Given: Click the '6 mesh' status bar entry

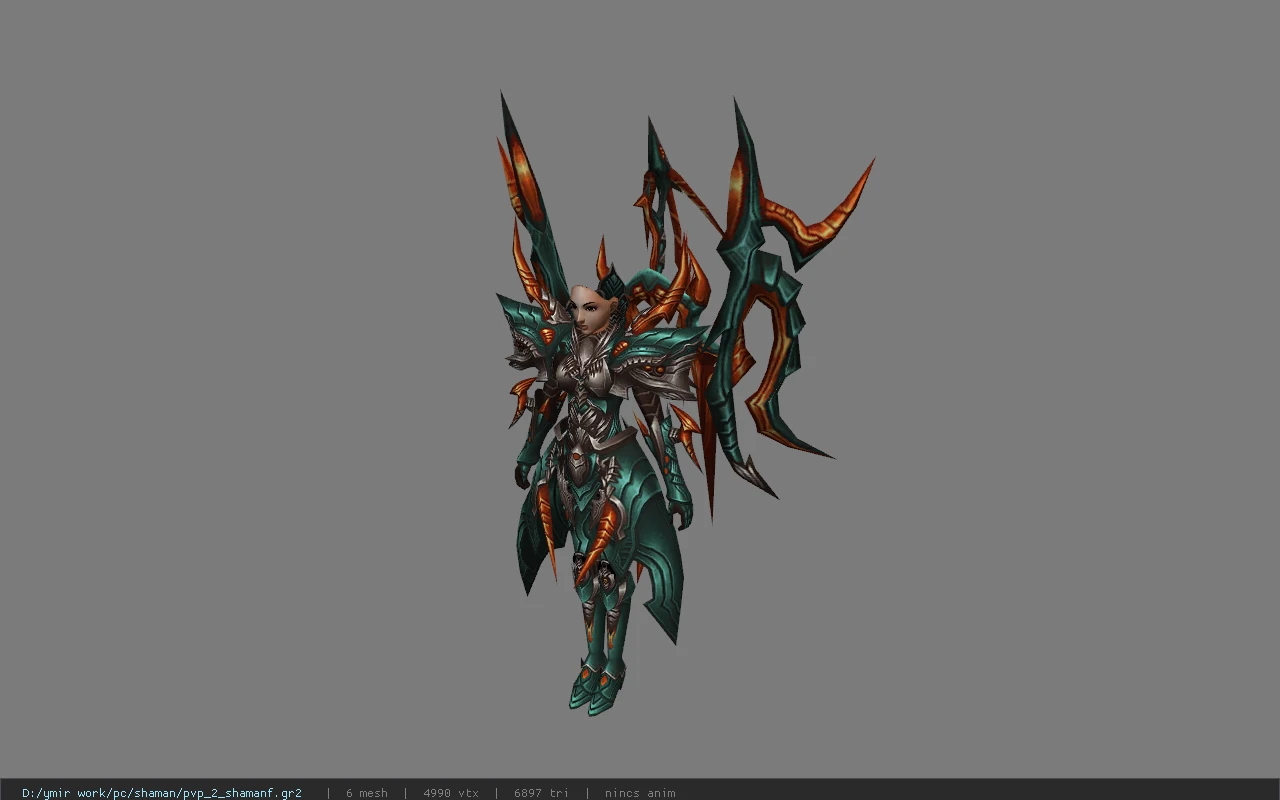Looking at the screenshot, I should click(366, 793).
